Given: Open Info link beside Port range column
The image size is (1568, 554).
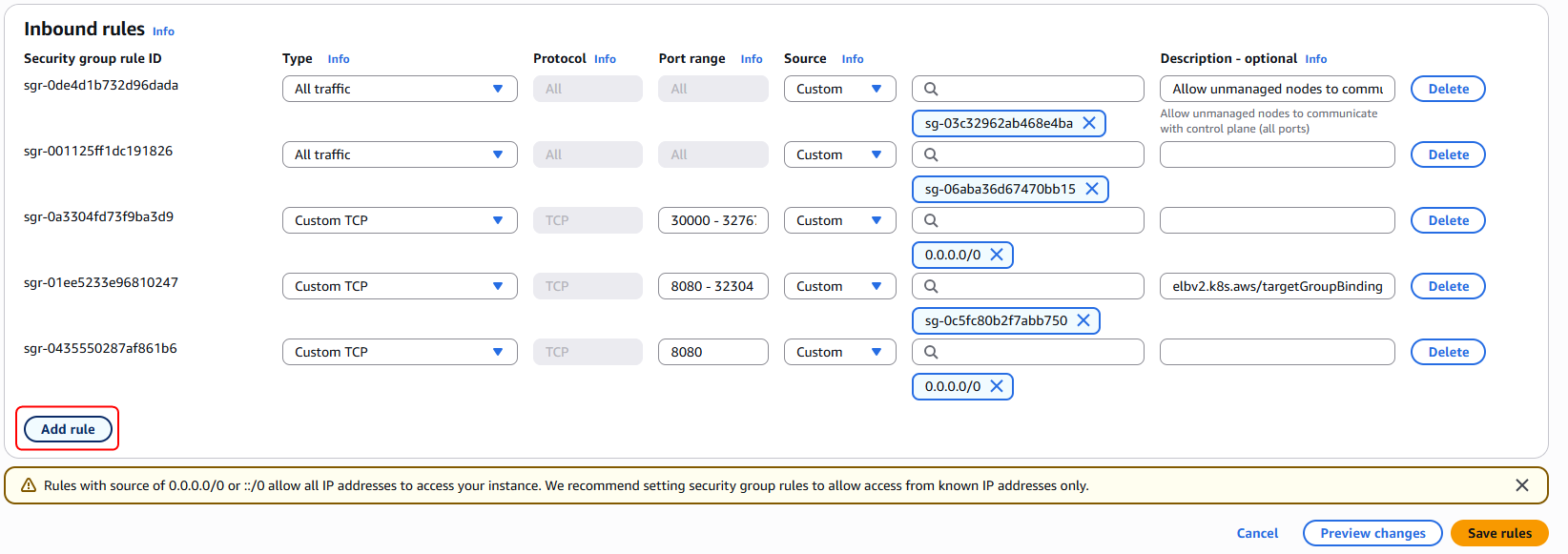Looking at the screenshot, I should 751,59.
